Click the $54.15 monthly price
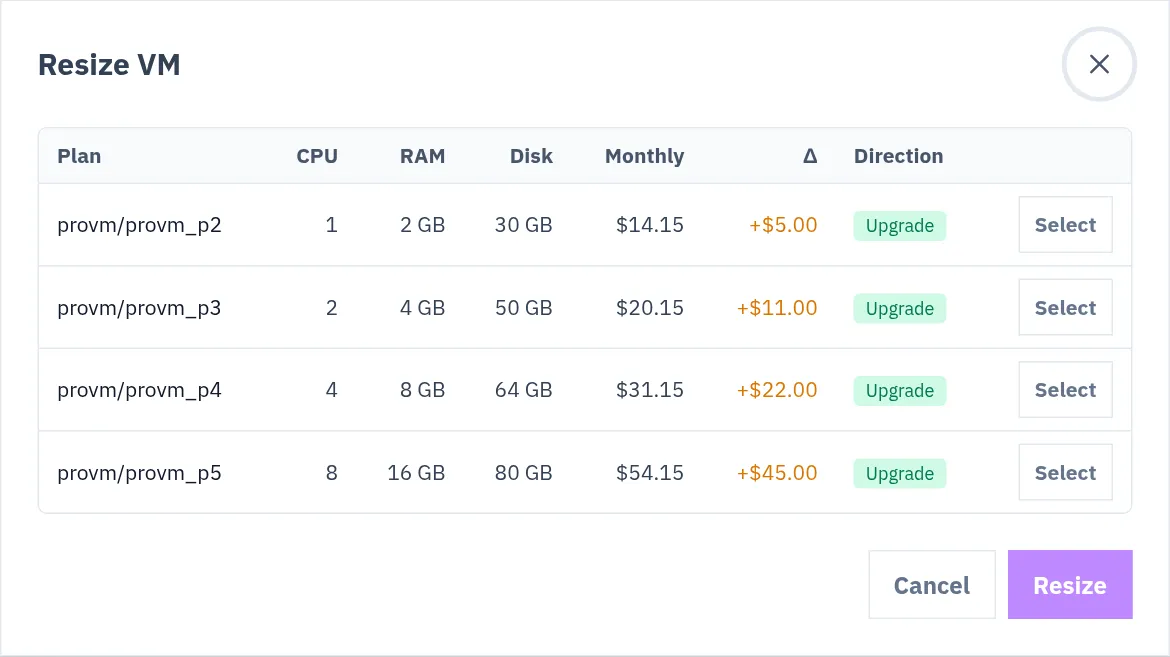This screenshot has width=1170, height=657. 650,473
